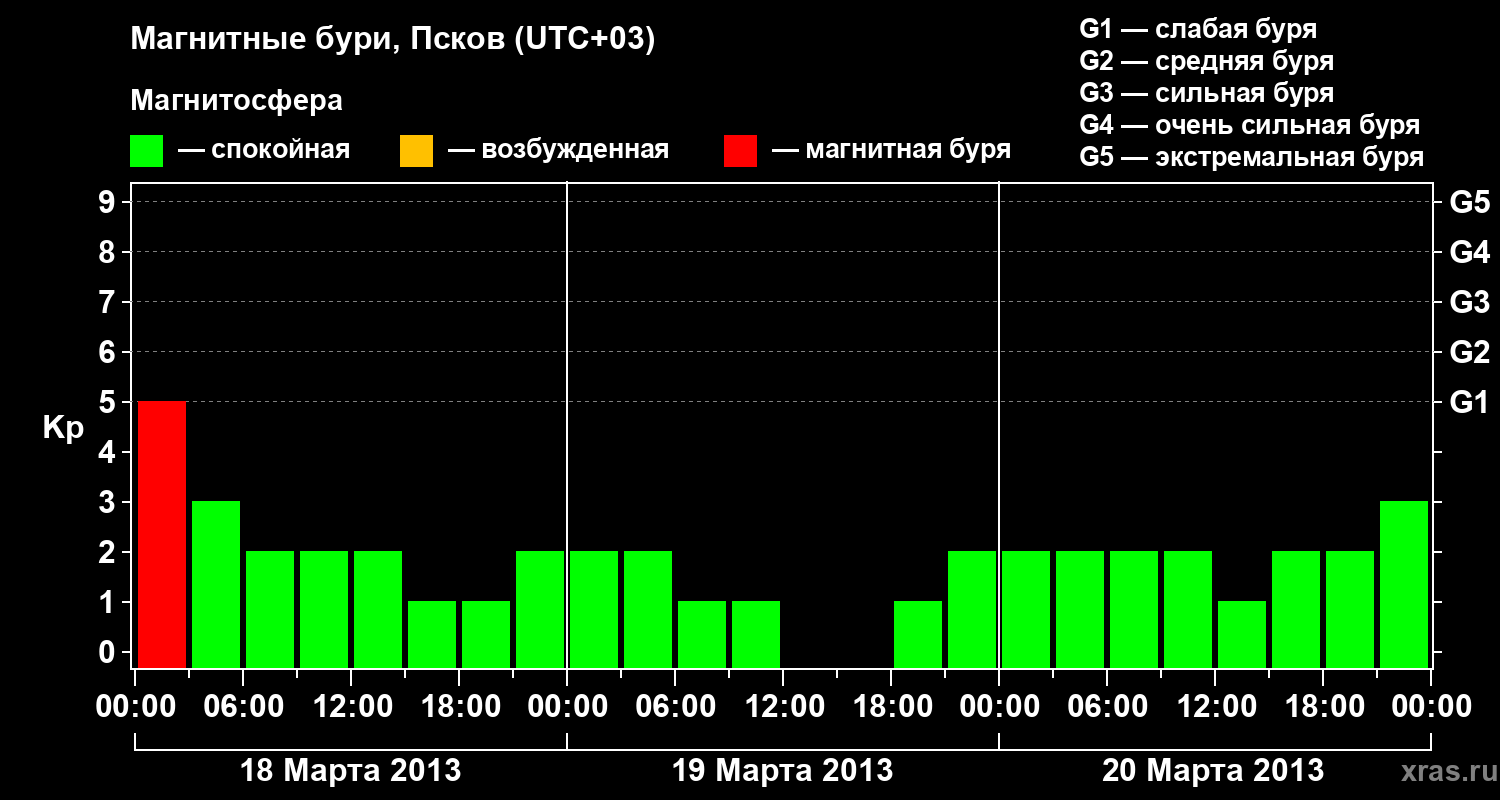Select the Kp 1 bar at 15:00–18:00 on 18 Марта
This screenshot has height=800, width=1500.
tap(432, 634)
